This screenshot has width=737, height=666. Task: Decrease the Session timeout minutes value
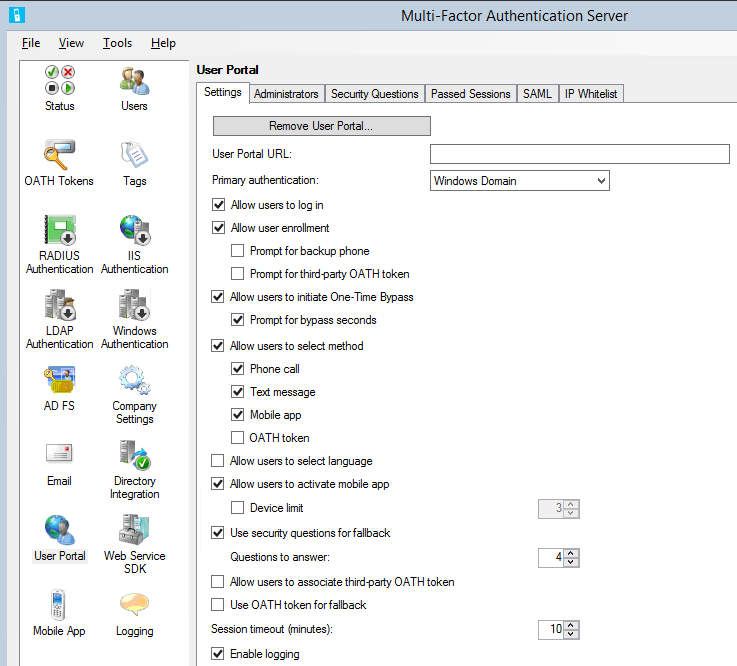coord(571,634)
